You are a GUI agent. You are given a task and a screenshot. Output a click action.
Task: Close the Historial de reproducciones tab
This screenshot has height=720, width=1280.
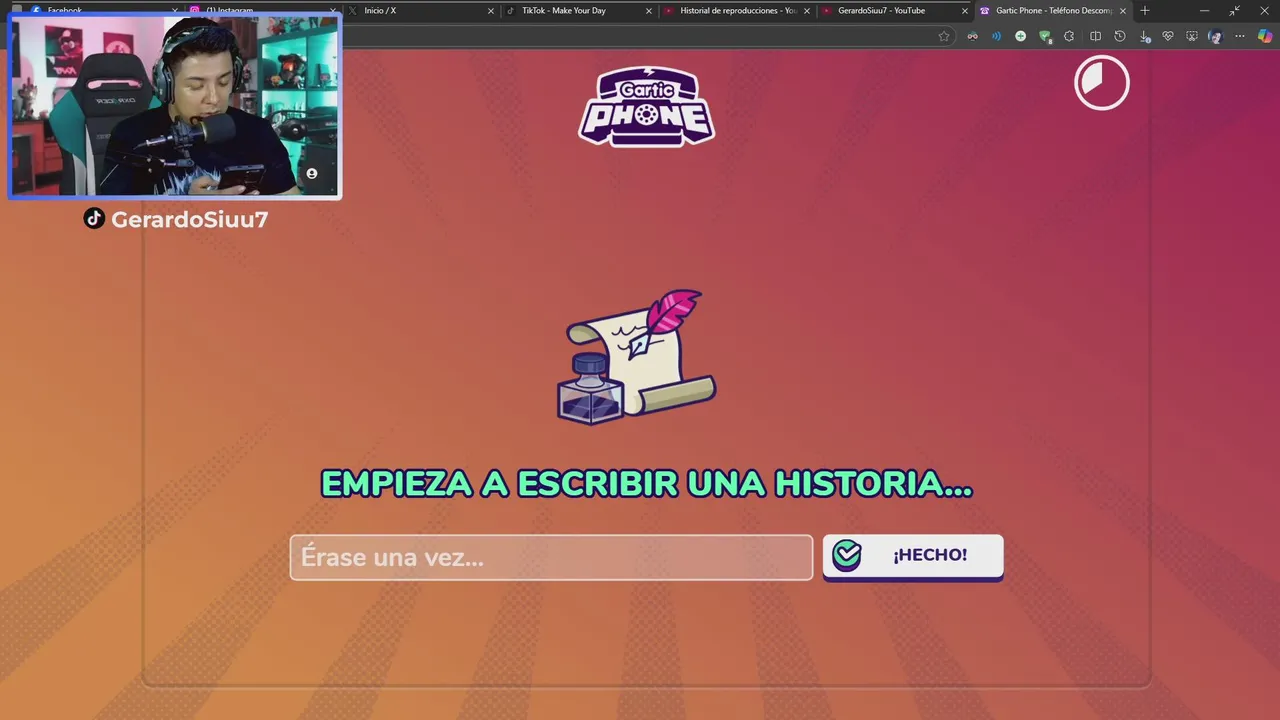tap(807, 11)
